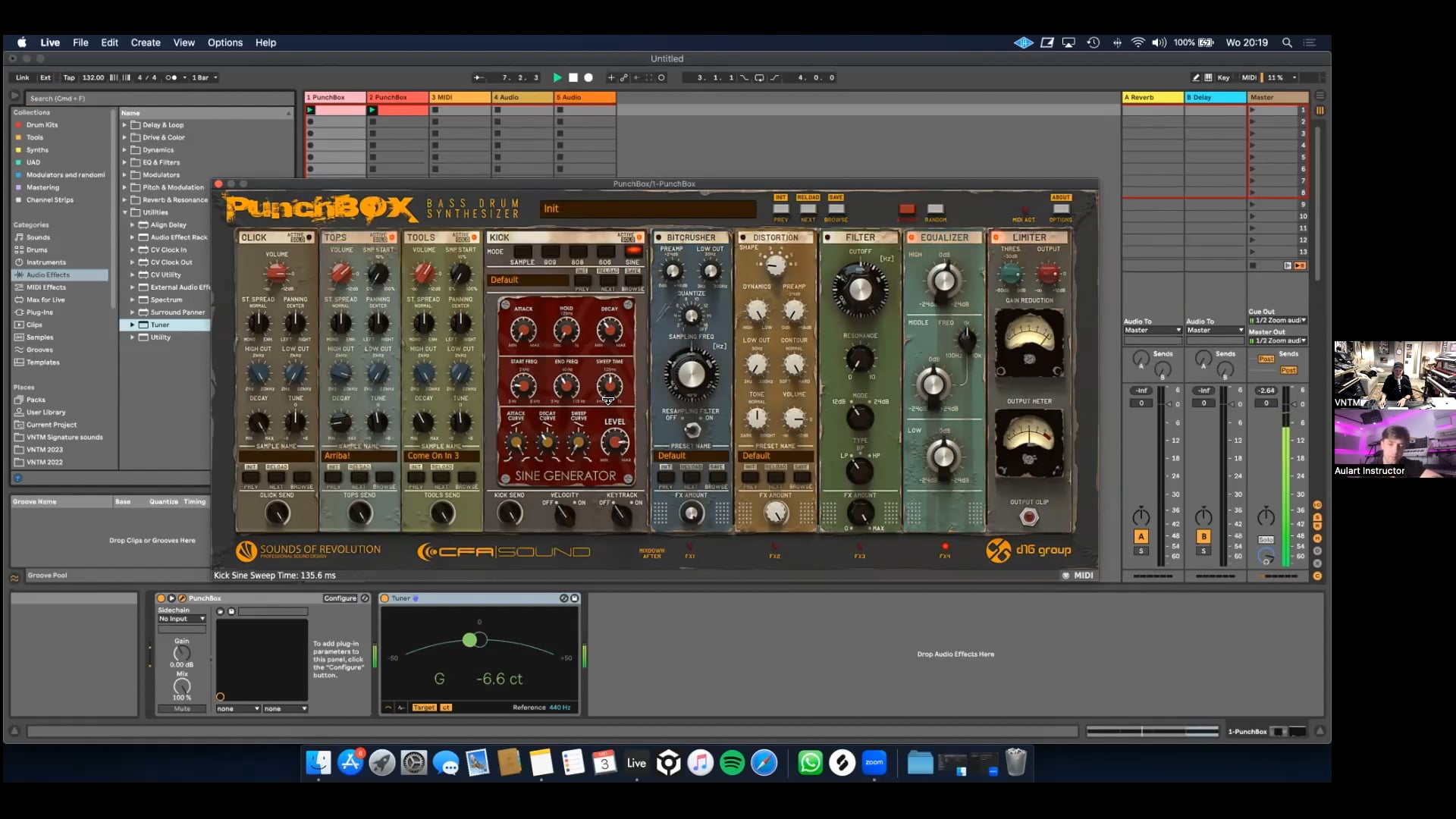Toggle PunchBox device activator
Image resolution: width=1456 pixels, height=819 pixels.
pyautogui.click(x=161, y=598)
